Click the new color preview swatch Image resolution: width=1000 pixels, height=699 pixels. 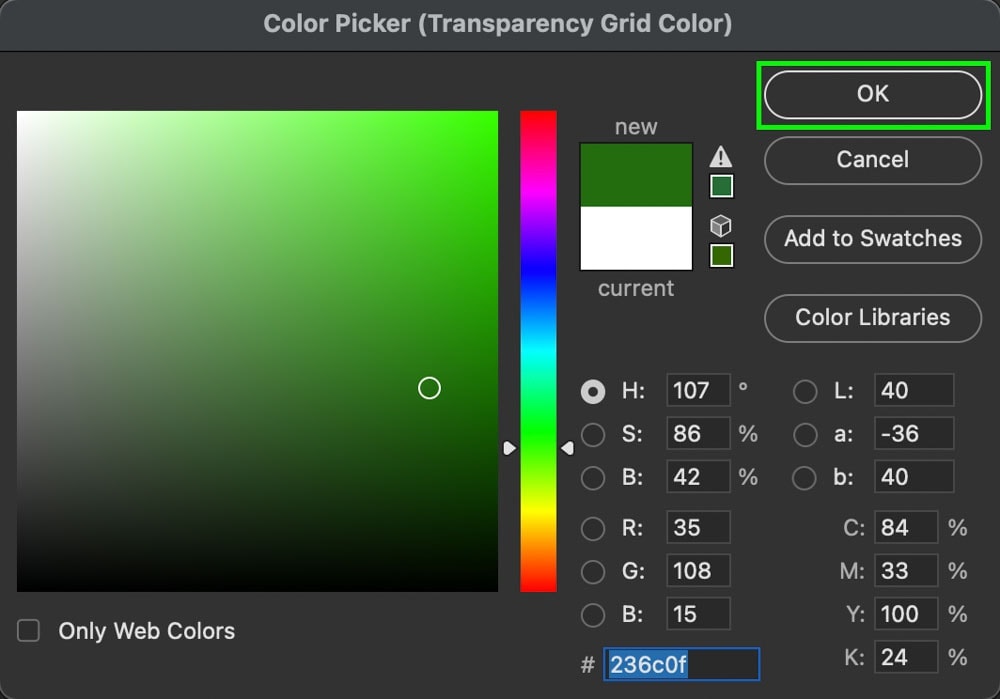click(636, 175)
